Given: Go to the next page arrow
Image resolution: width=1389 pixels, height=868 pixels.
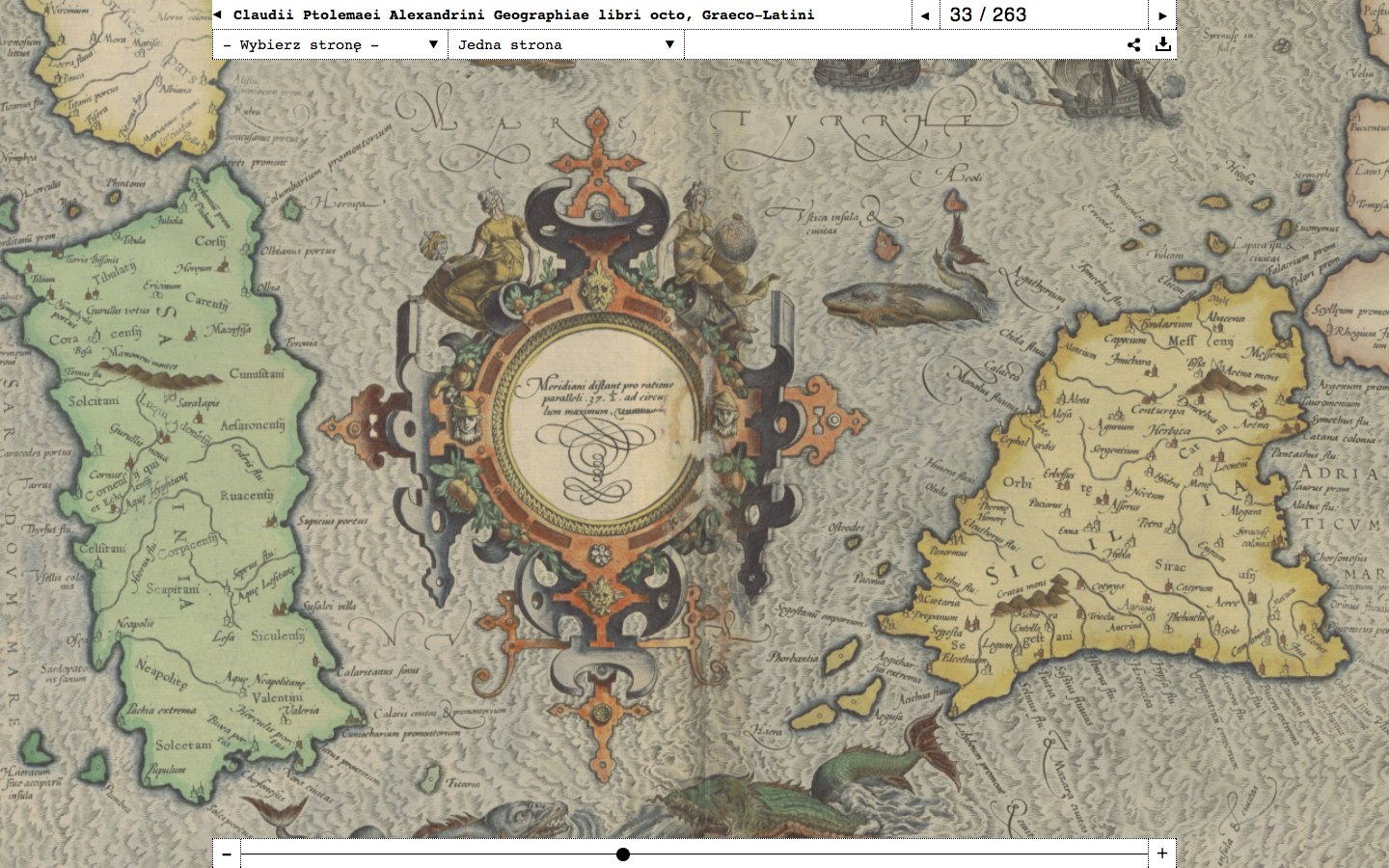Looking at the screenshot, I should click(x=1162, y=15).
